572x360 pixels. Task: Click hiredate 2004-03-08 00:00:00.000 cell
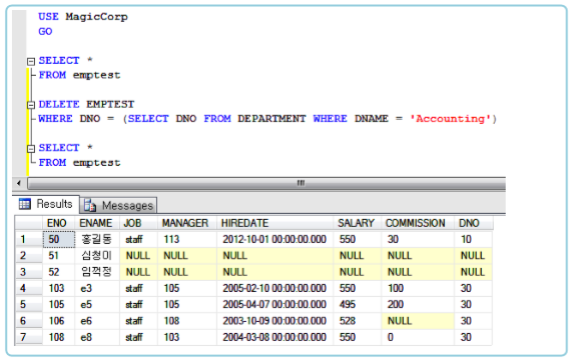point(275,337)
